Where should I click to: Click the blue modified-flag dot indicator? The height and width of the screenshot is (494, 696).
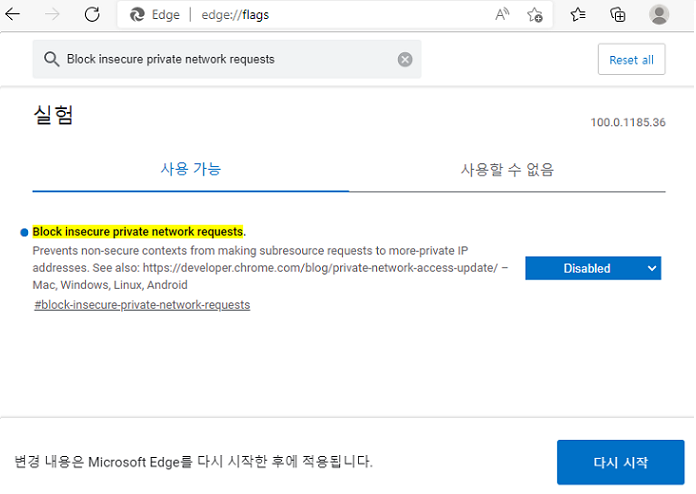point(24,232)
